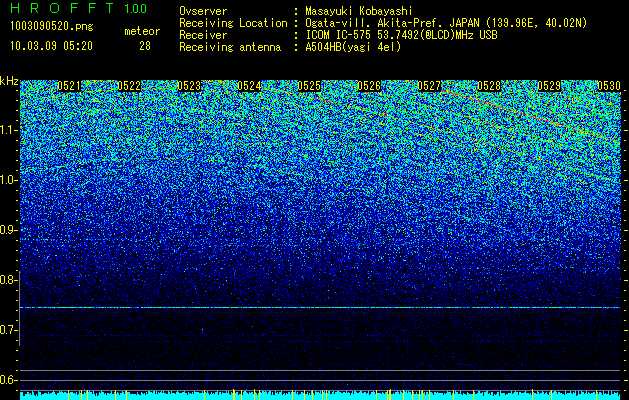Click the 0529 time marker
Viewport: 629px width, 400px height.
[549, 86]
